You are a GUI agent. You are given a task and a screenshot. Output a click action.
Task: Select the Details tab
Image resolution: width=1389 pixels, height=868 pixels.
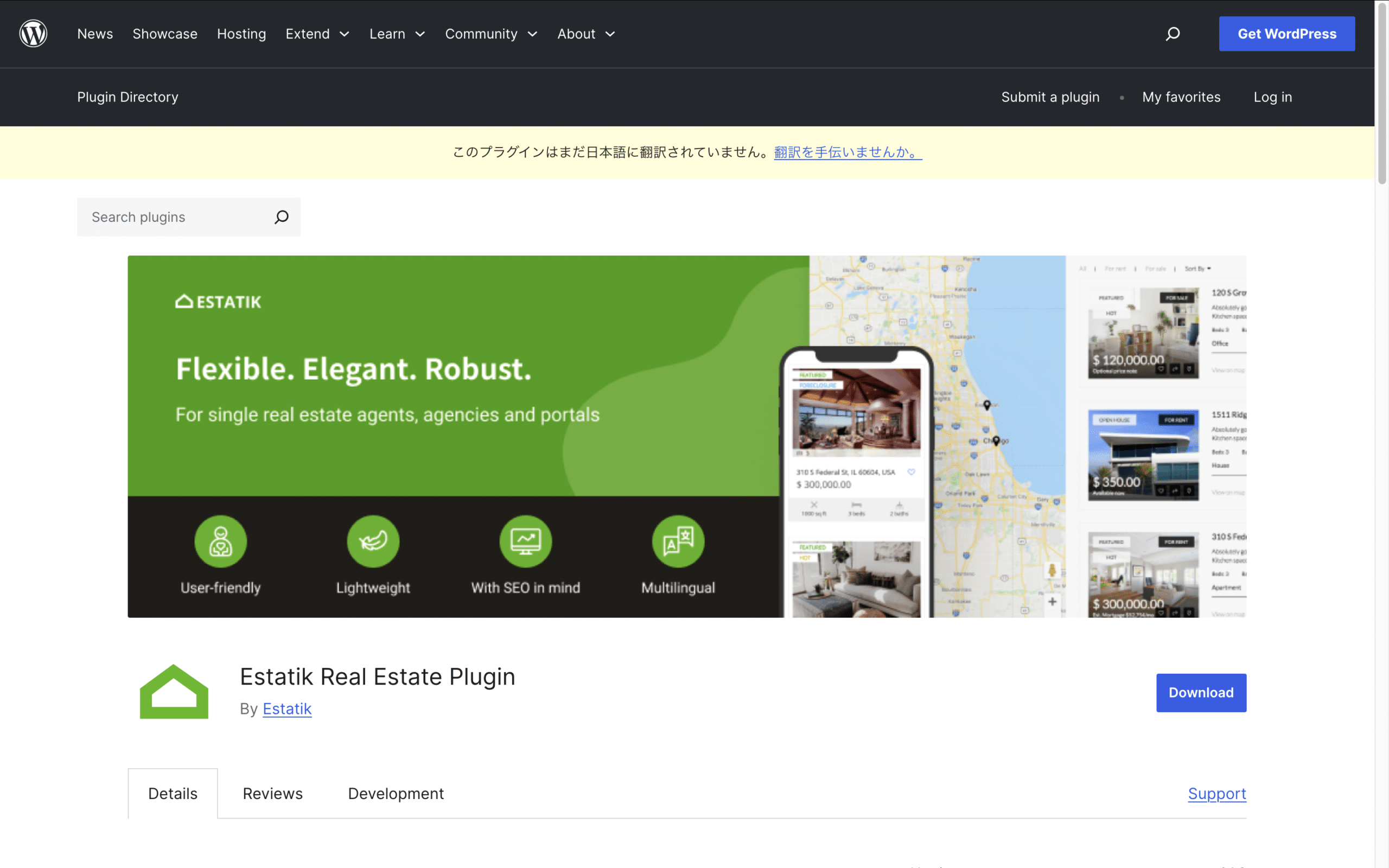(x=173, y=793)
